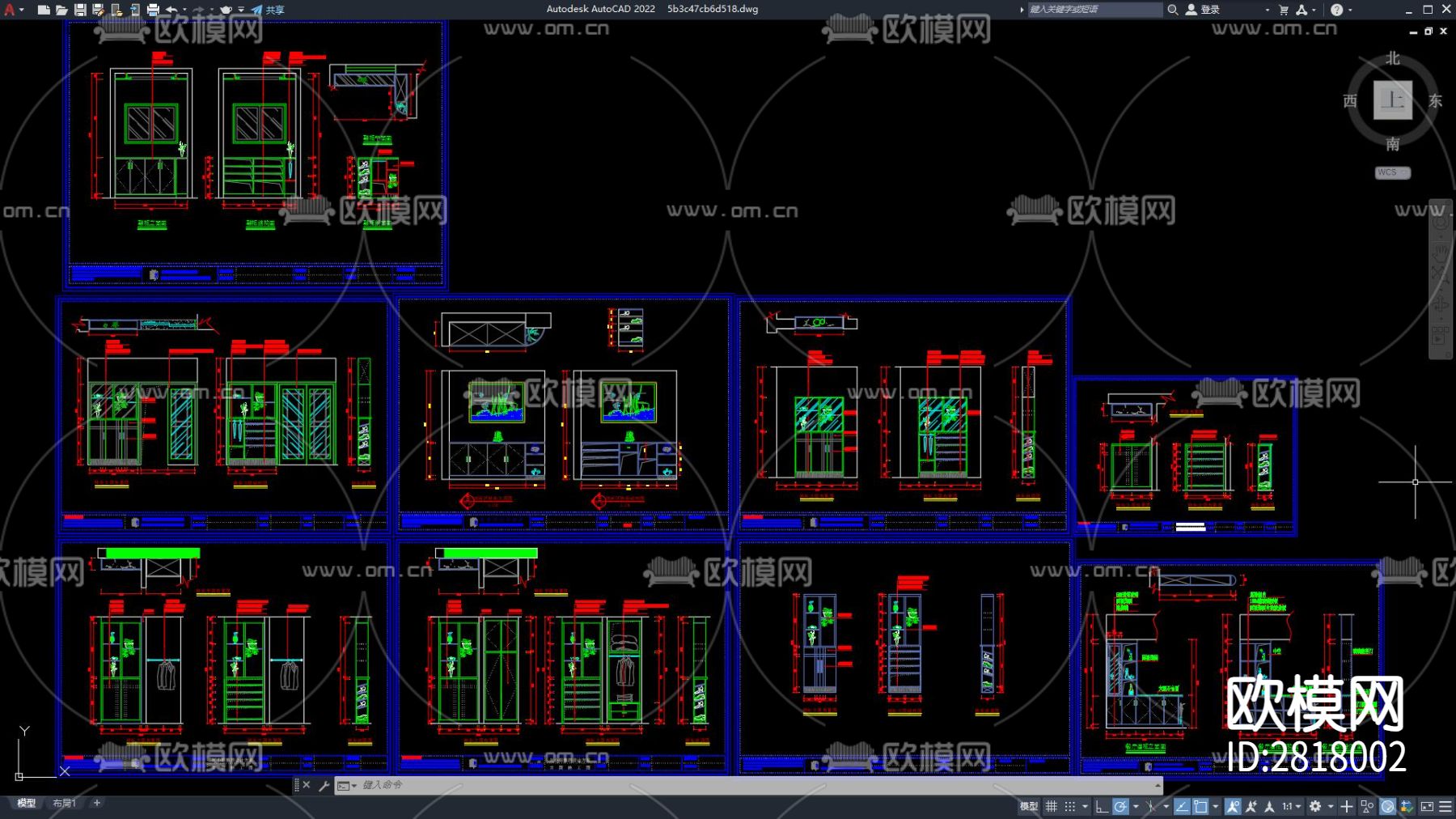Switch to the 布局1 layout tab

tap(64, 804)
